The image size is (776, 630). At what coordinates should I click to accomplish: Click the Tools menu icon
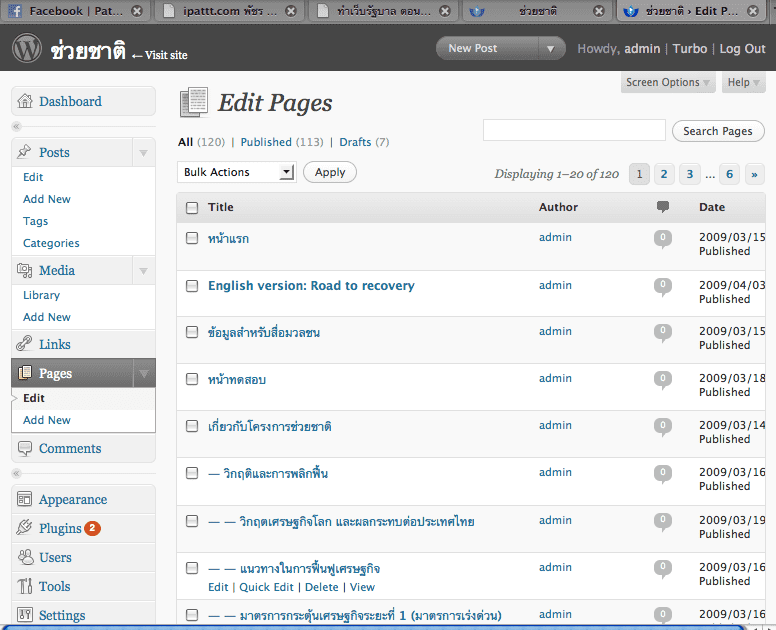tap(25, 587)
